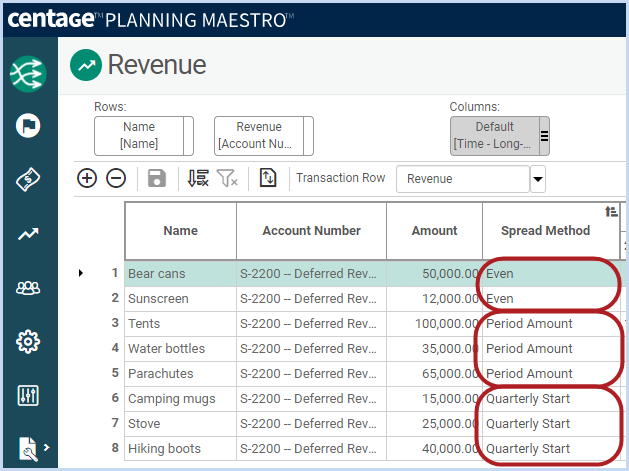Click the Quarterly Start cell for Hiking boots
The height and width of the screenshot is (471, 629).
tap(551, 449)
